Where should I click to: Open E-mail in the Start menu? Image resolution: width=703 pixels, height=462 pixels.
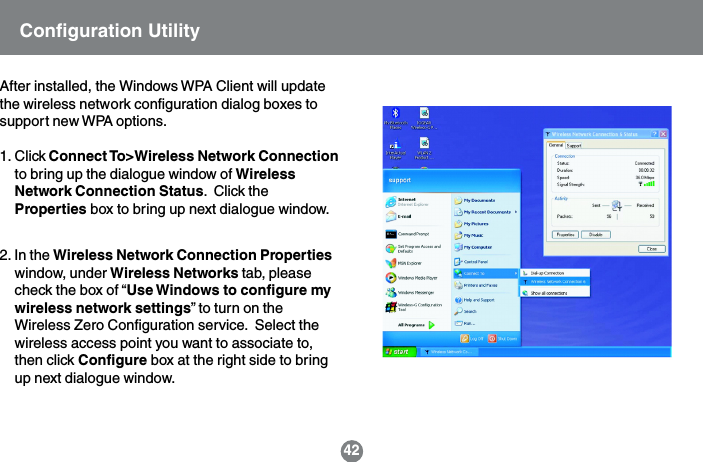pos(399,217)
